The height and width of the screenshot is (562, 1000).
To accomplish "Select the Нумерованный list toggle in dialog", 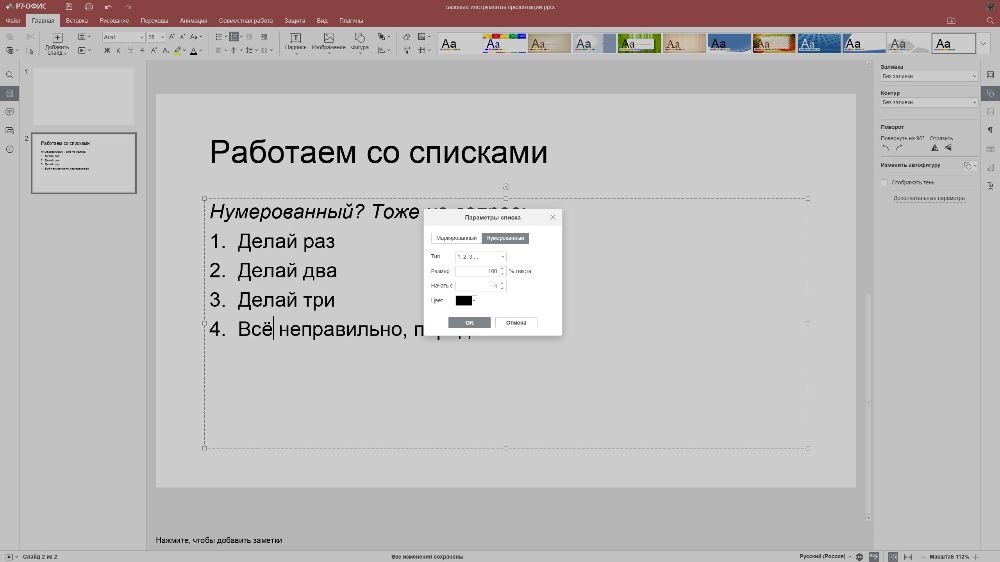I will [x=505, y=239].
